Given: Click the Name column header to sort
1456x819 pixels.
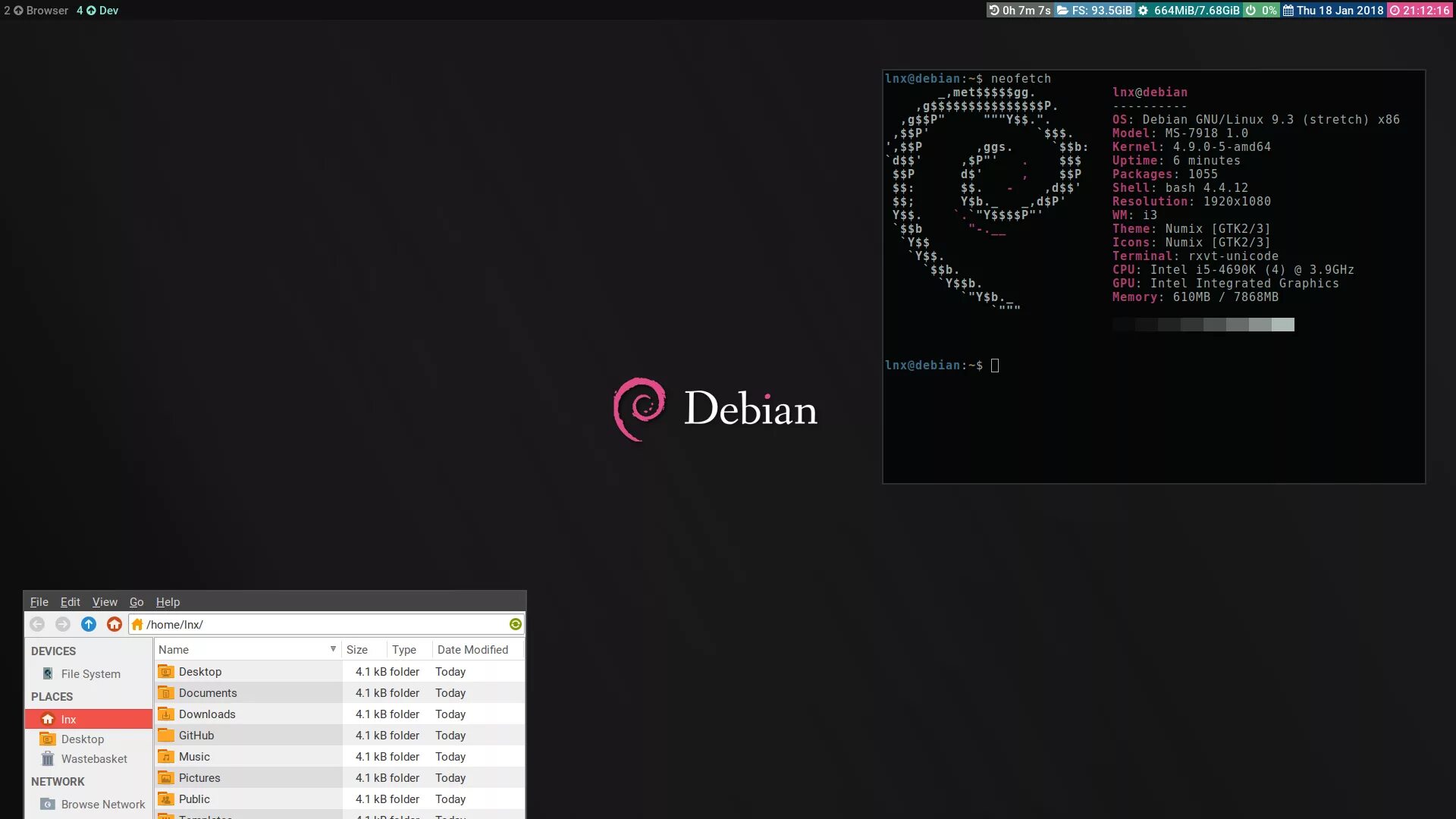Looking at the screenshot, I should [x=244, y=650].
